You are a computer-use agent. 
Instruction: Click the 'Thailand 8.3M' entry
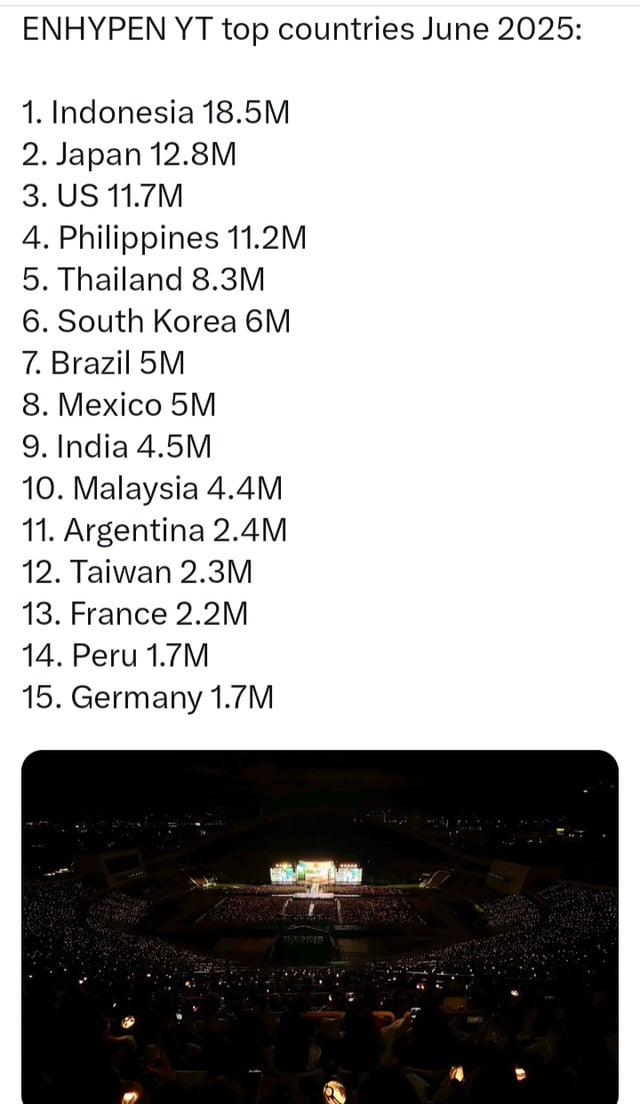(x=143, y=280)
